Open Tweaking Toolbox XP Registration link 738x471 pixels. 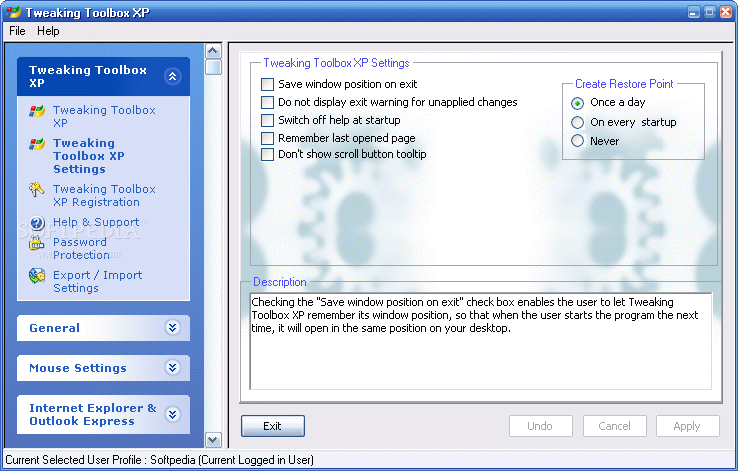click(104, 195)
